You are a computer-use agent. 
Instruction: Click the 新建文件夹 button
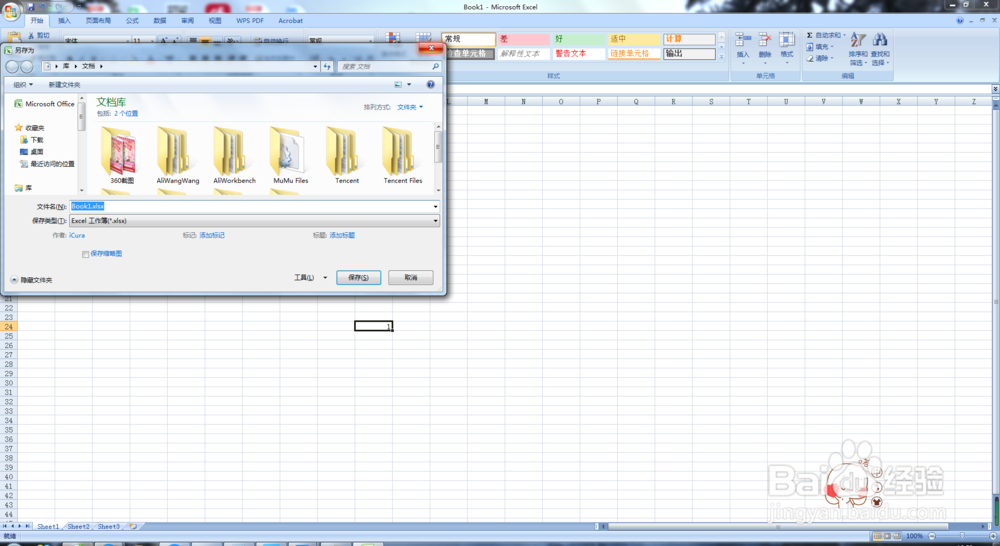click(64, 84)
